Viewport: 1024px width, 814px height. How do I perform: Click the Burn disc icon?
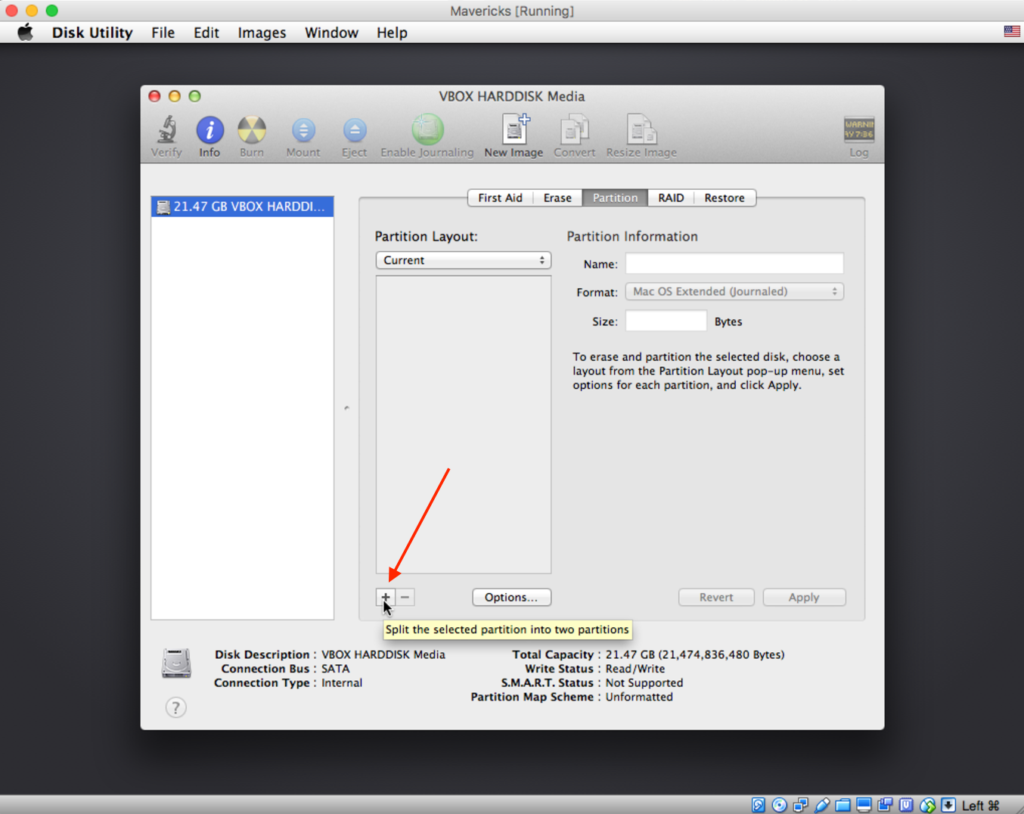tap(251, 131)
